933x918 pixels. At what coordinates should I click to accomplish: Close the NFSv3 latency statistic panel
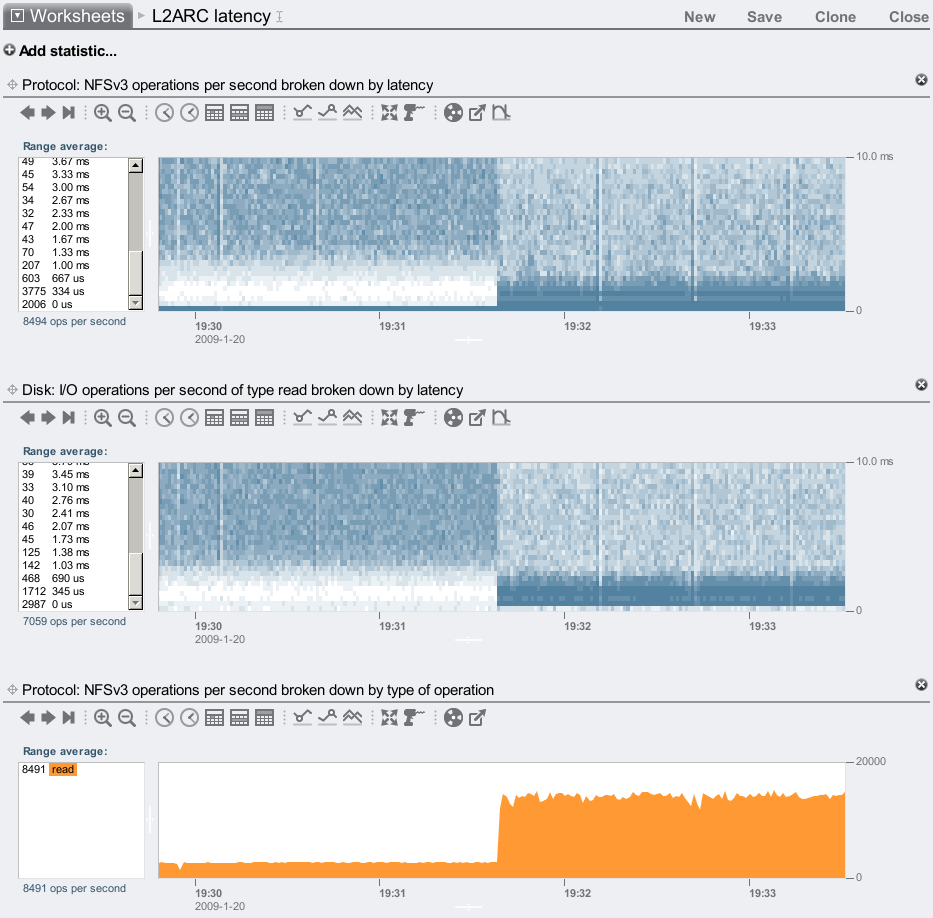click(x=921, y=80)
